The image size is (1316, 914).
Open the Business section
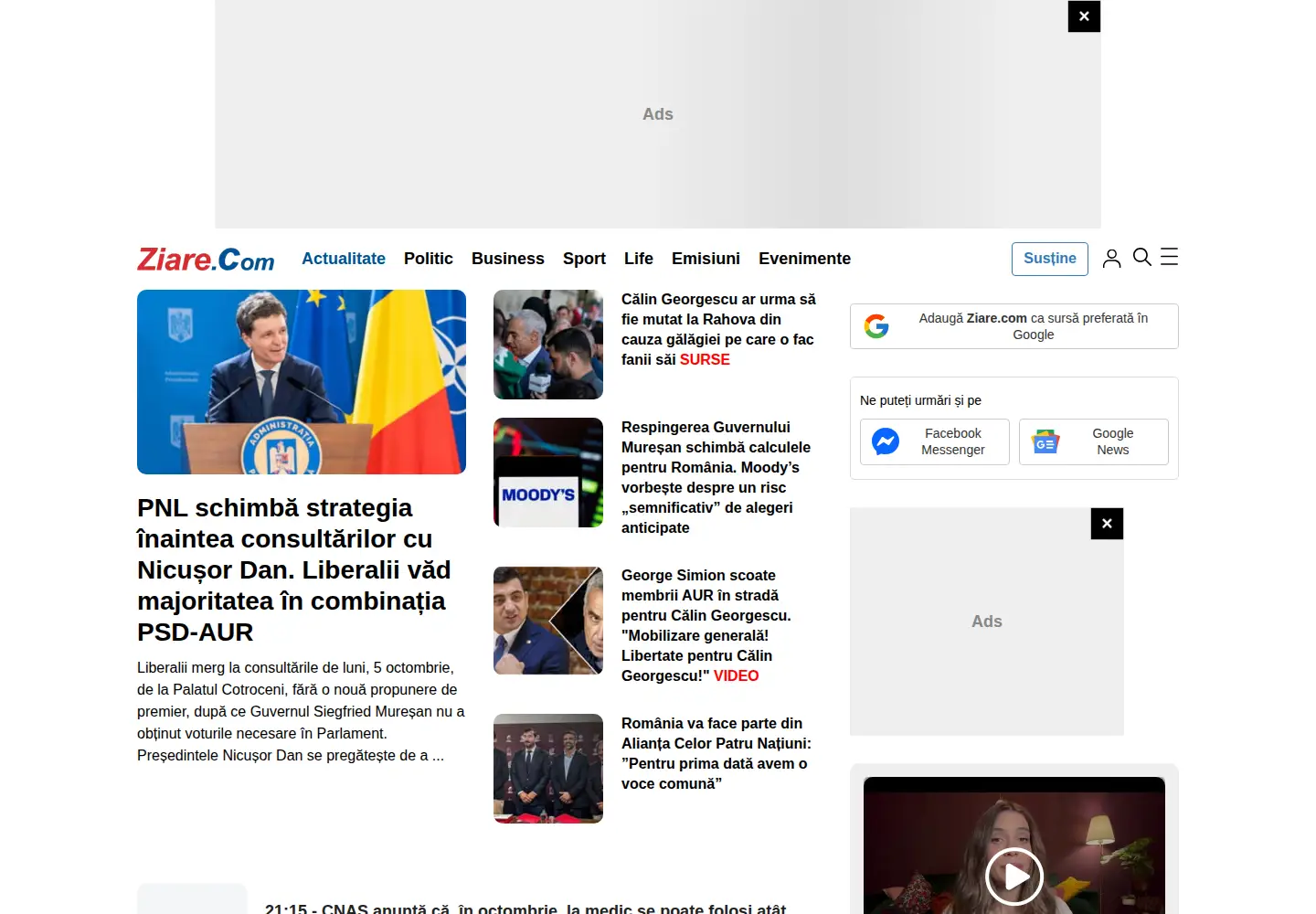click(x=508, y=259)
